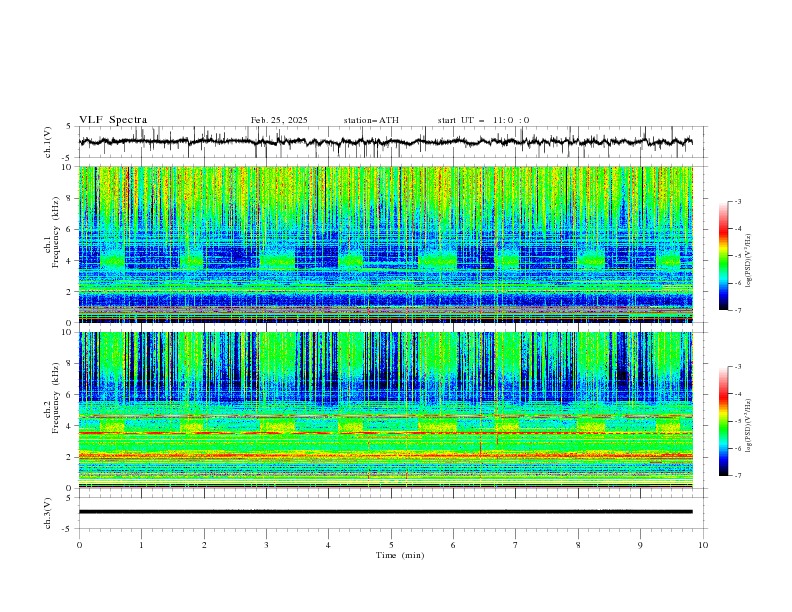Screen dimensions: 792x612
Task: Click the ch.1 spectrogram panel
Action: 386,244
